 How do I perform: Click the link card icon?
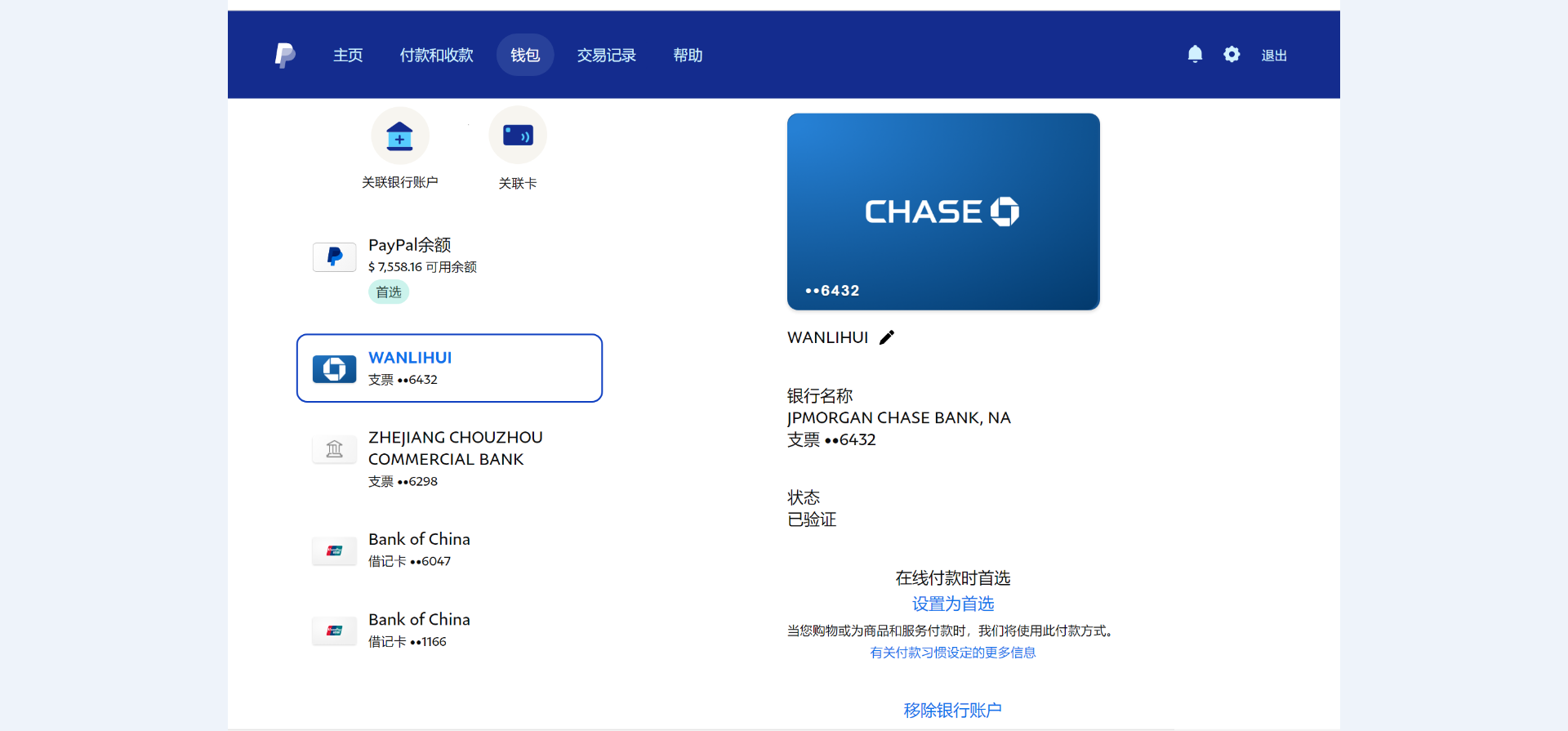[x=518, y=136]
